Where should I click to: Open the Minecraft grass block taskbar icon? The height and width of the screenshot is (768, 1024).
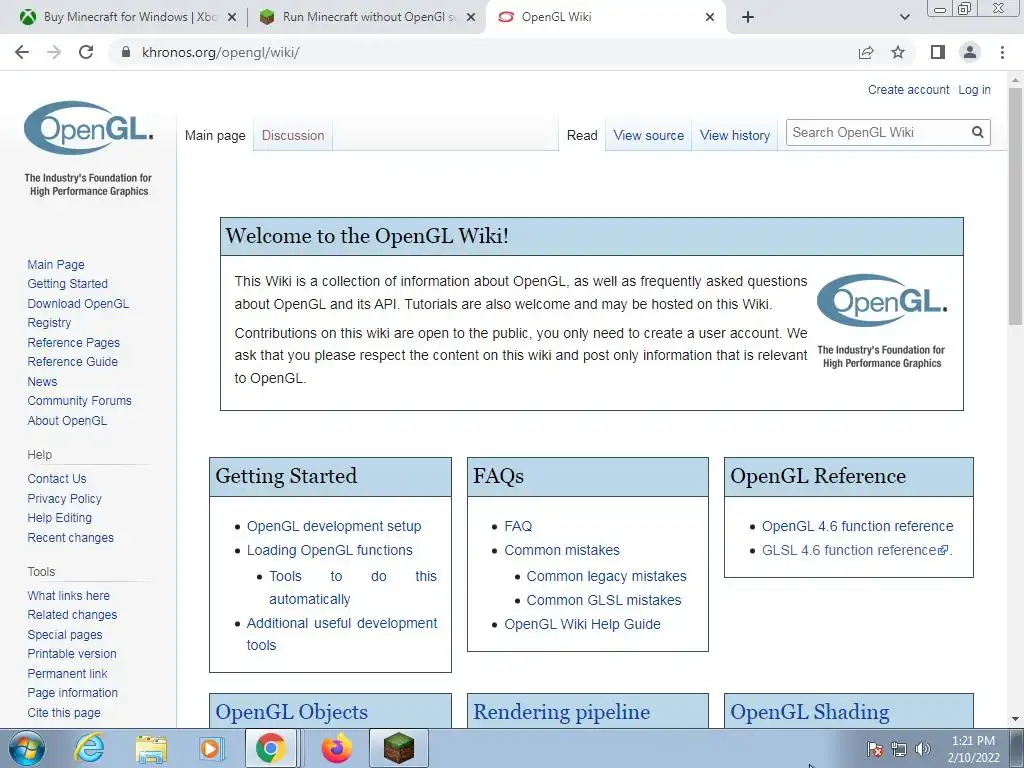(x=398, y=748)
